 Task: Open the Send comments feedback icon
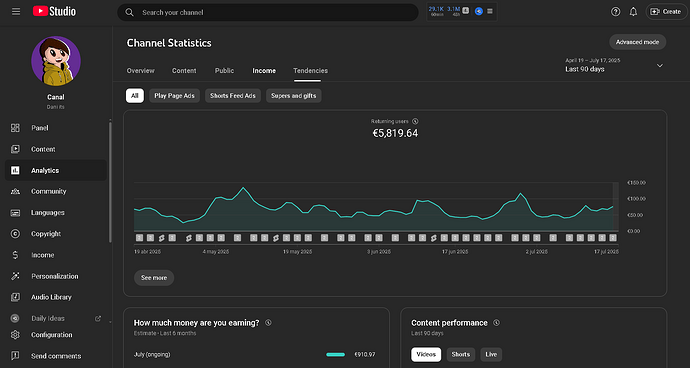(15, 356)
